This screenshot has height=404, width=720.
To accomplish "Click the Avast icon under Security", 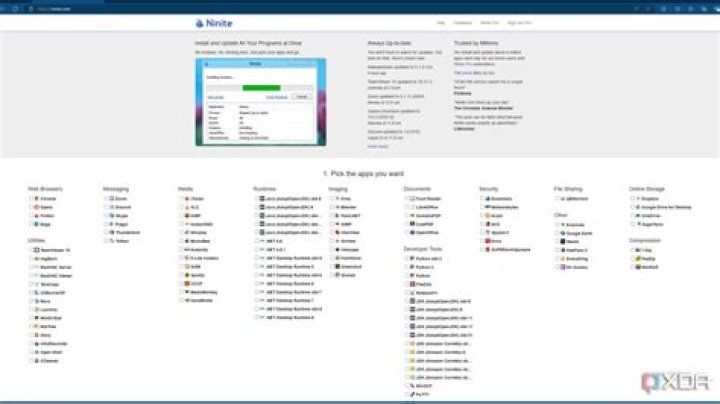I will click(x=488, y=216).
